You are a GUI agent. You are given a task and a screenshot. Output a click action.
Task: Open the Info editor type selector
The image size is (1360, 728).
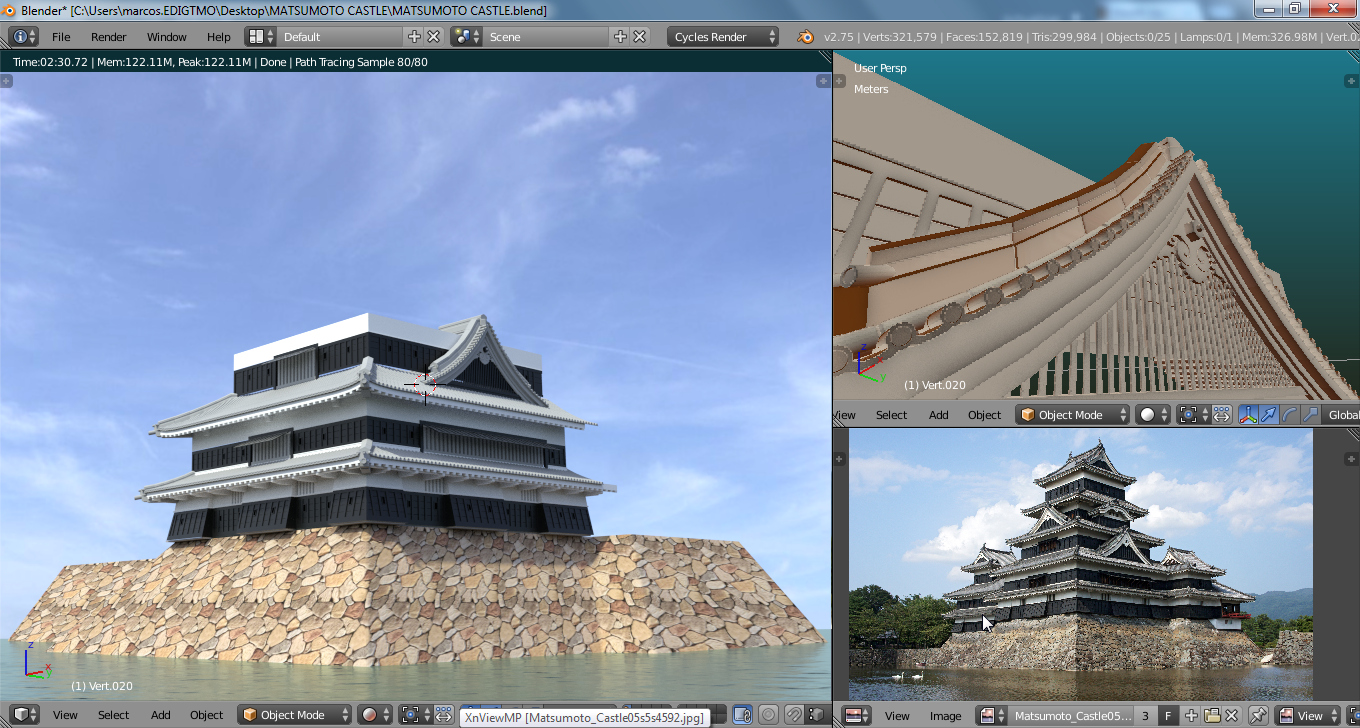(x=24, y=37)
